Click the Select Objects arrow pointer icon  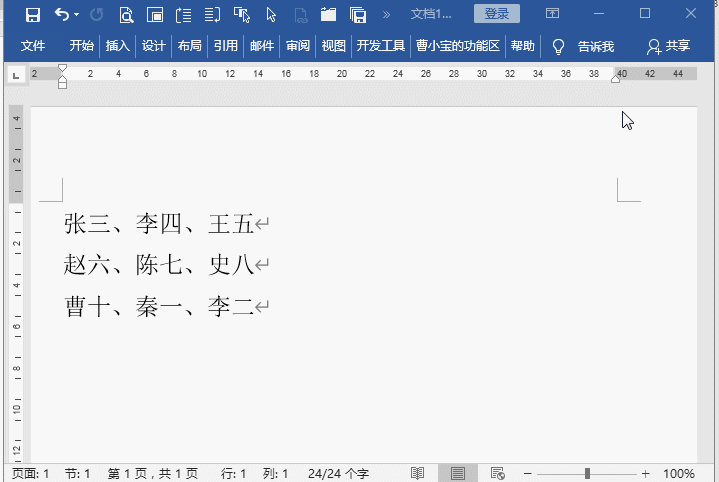tap(271, 15)
